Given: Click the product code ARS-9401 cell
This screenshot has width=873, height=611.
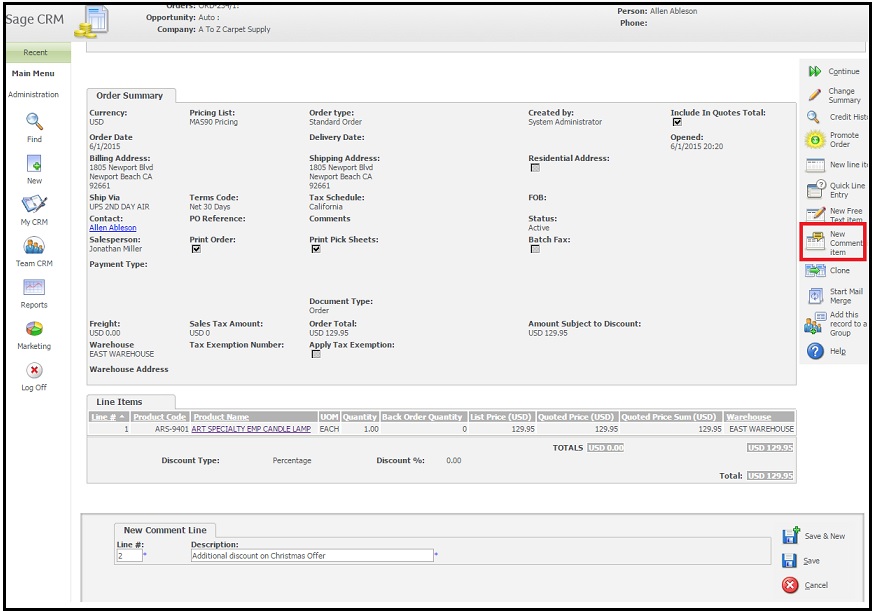Looking at the screenshot, I should (x=171, y=429).
